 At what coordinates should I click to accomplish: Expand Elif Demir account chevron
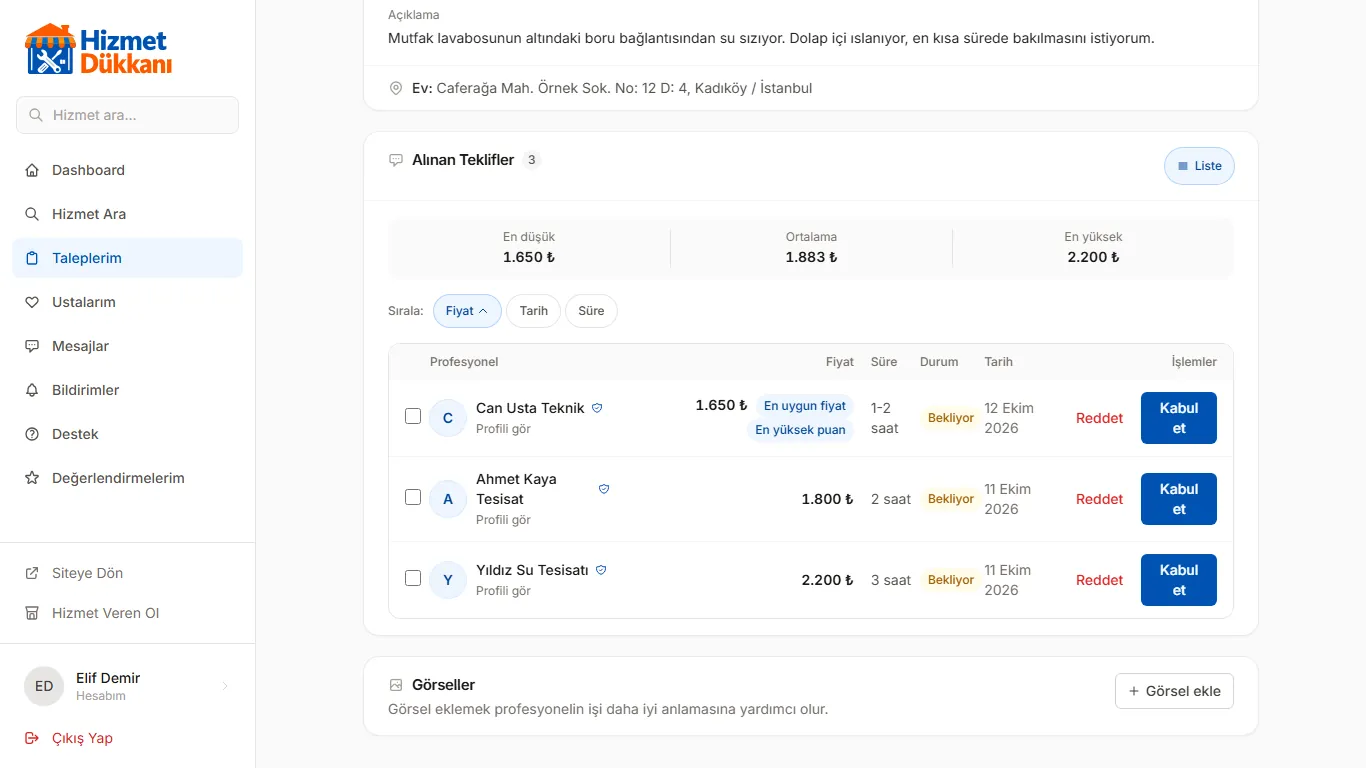(x=225, y=686)
